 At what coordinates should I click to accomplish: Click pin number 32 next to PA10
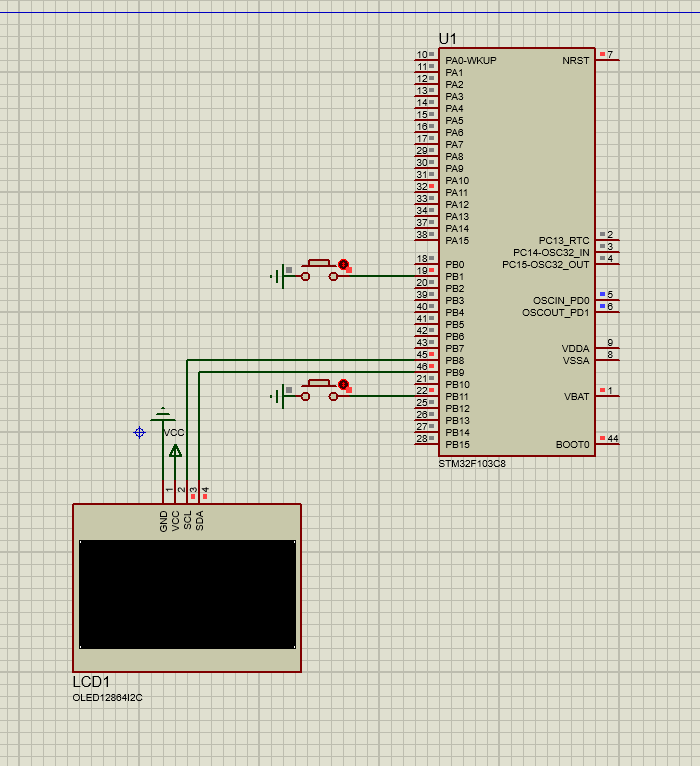pyautogui.click(x=422, y=186)
